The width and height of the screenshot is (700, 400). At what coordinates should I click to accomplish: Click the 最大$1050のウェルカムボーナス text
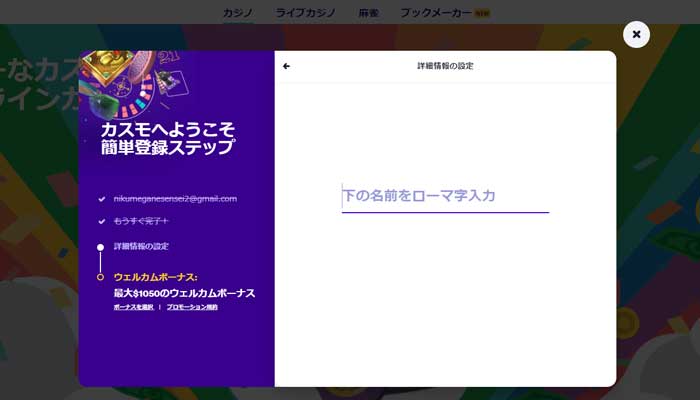coord(184,293)
